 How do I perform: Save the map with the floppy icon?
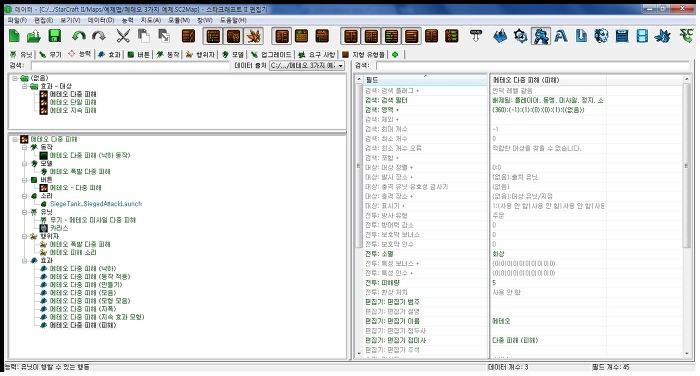pyautogui.click(x=54, y=36)
